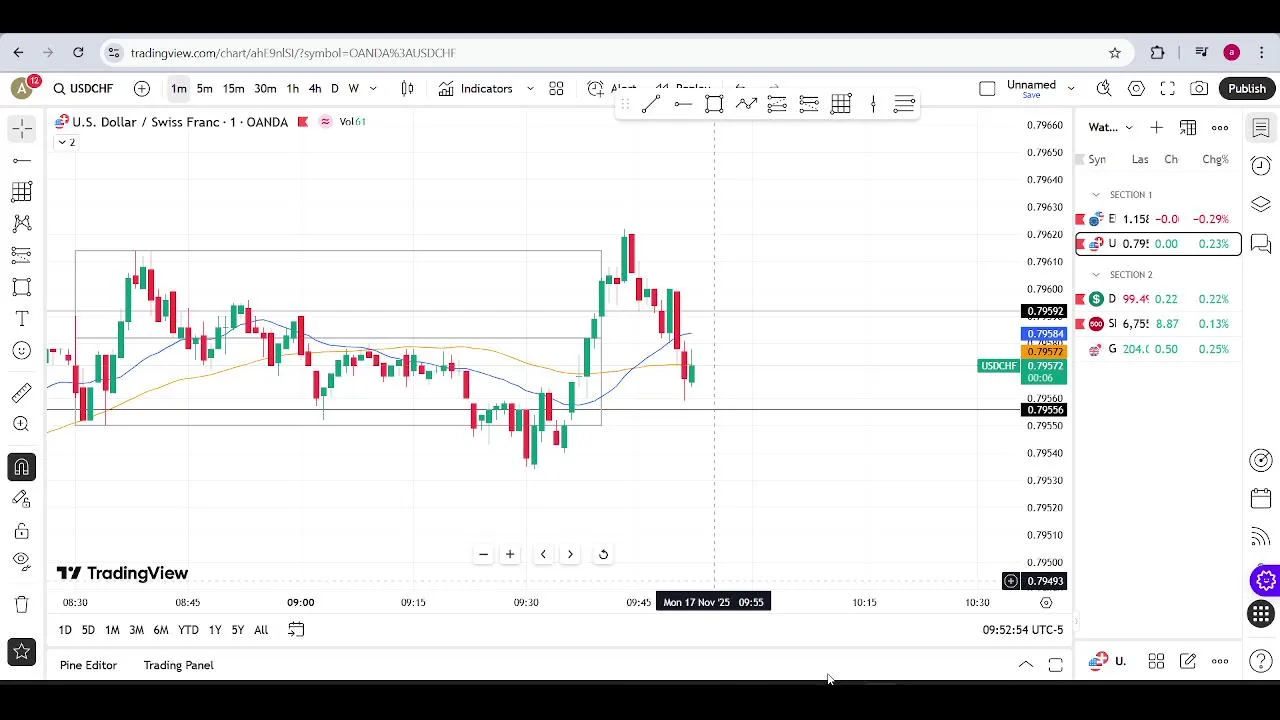The width and height of the screenshot is (1280, 720).
Task: Enter fullscreen mode
Action: pos(1167,89)
